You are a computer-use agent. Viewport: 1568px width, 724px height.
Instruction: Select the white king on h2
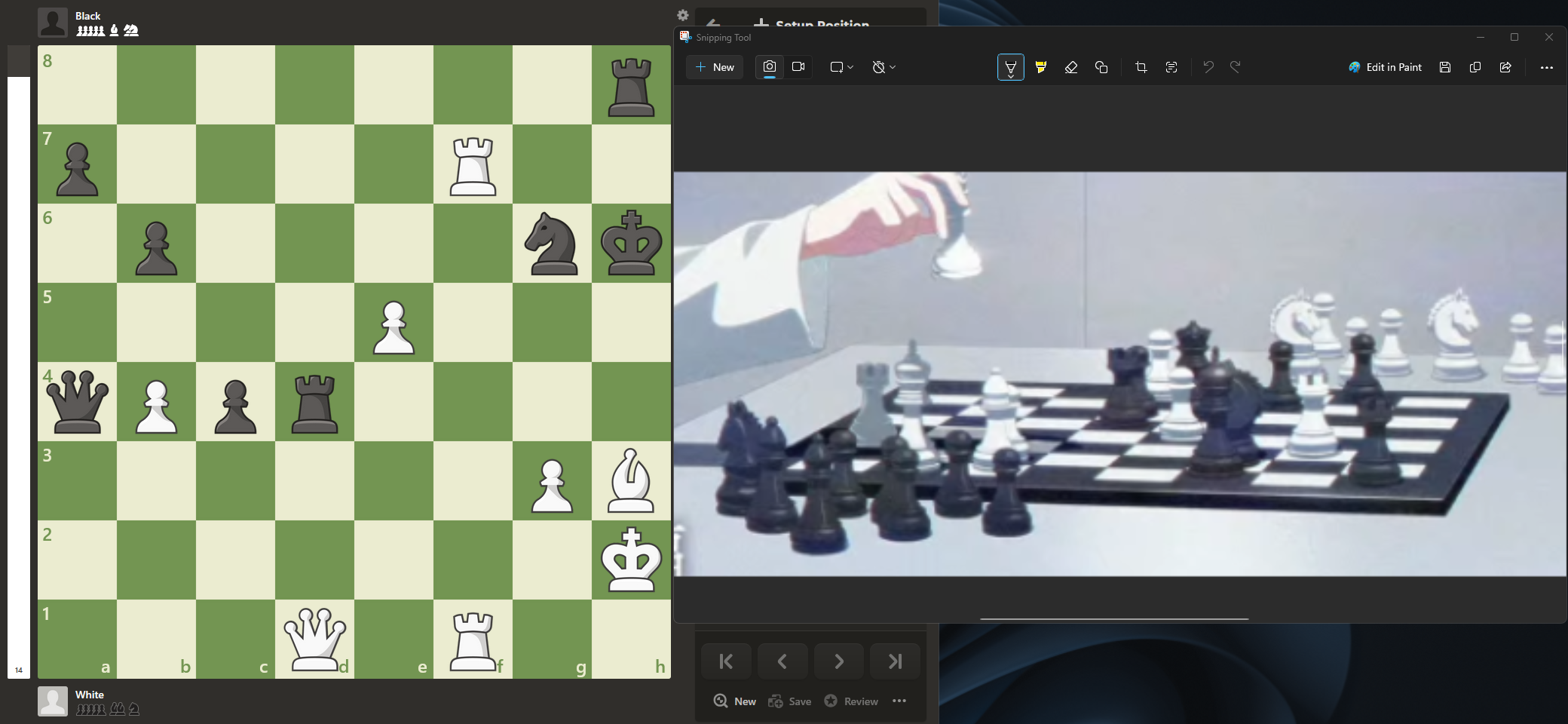point(631,559)
